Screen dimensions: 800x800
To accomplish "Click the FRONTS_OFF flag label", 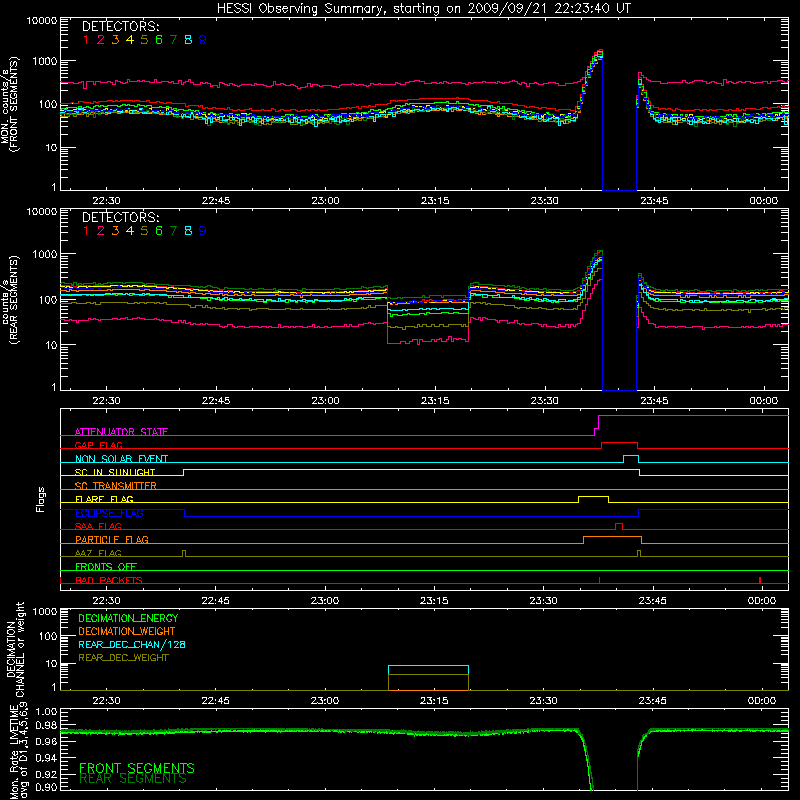I will click(x=106, y=566).
